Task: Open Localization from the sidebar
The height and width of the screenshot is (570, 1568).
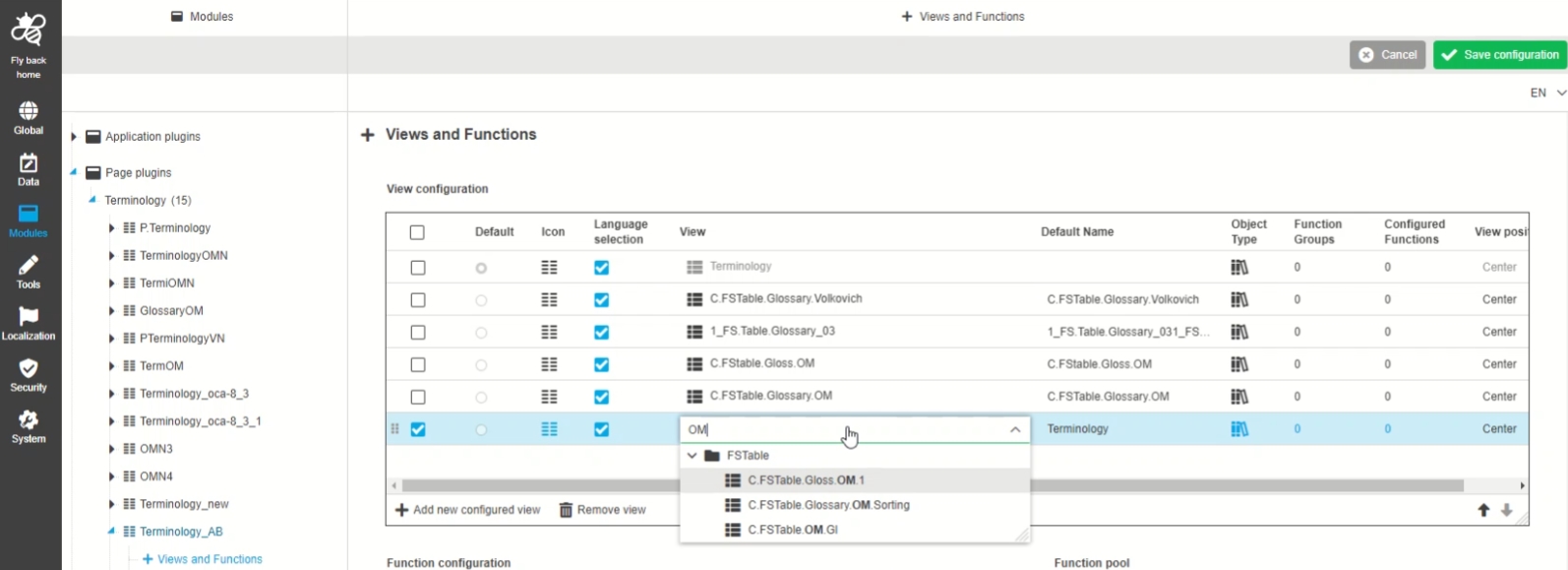Action: click(x=29, y=324)
